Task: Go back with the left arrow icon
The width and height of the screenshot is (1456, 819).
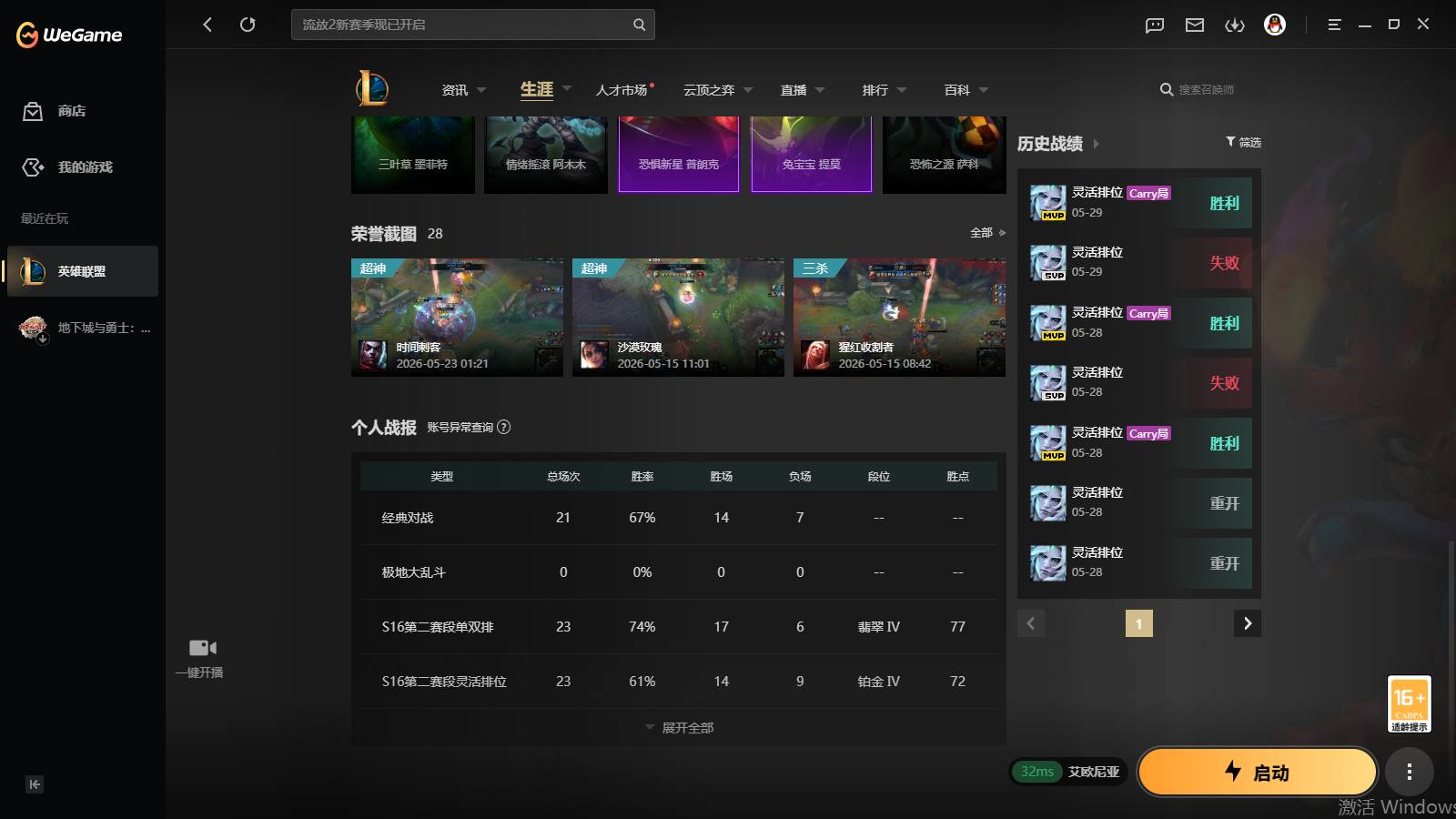Action: (207, 25)
